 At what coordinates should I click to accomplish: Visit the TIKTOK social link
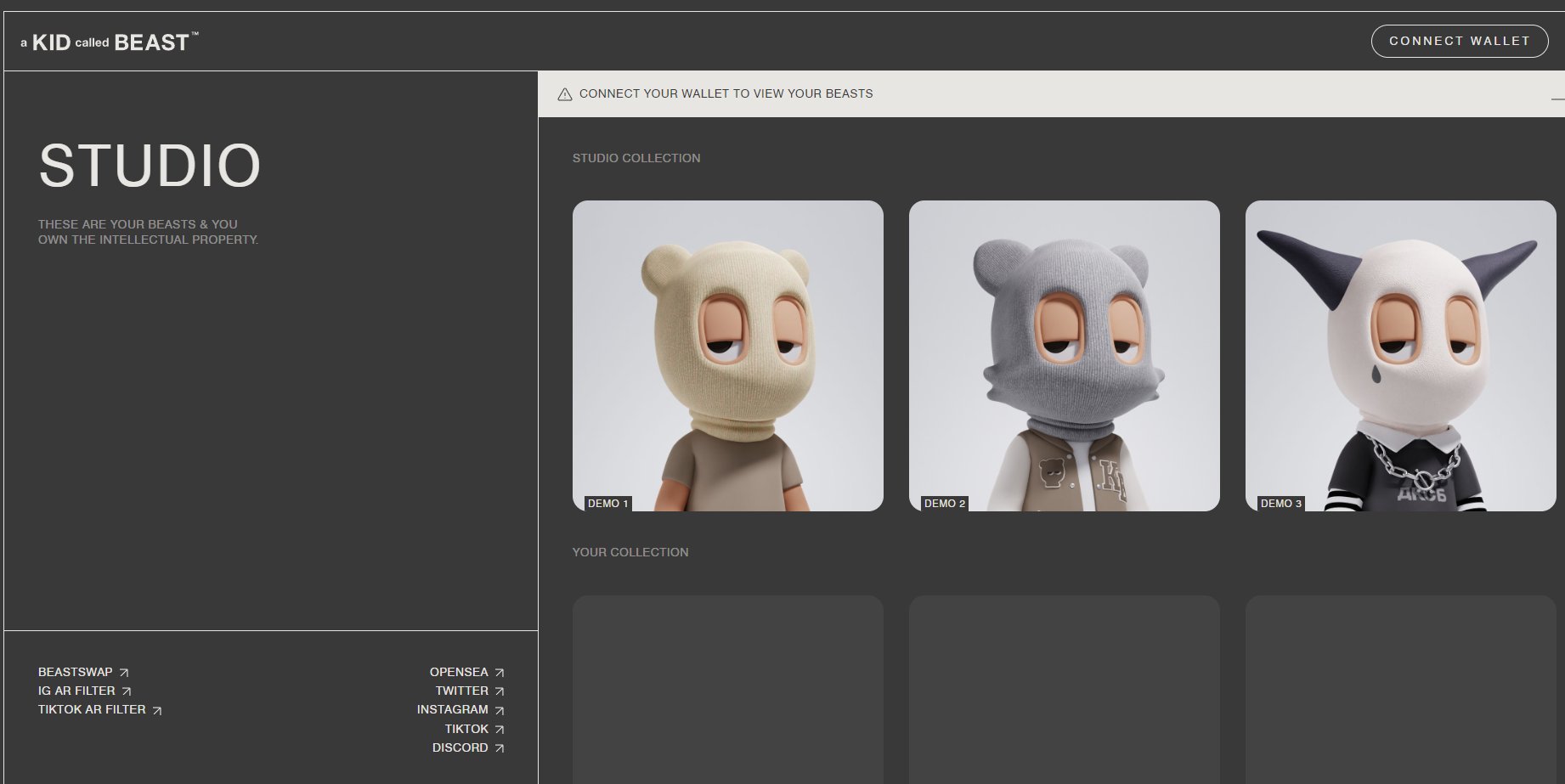click(475, 729)
